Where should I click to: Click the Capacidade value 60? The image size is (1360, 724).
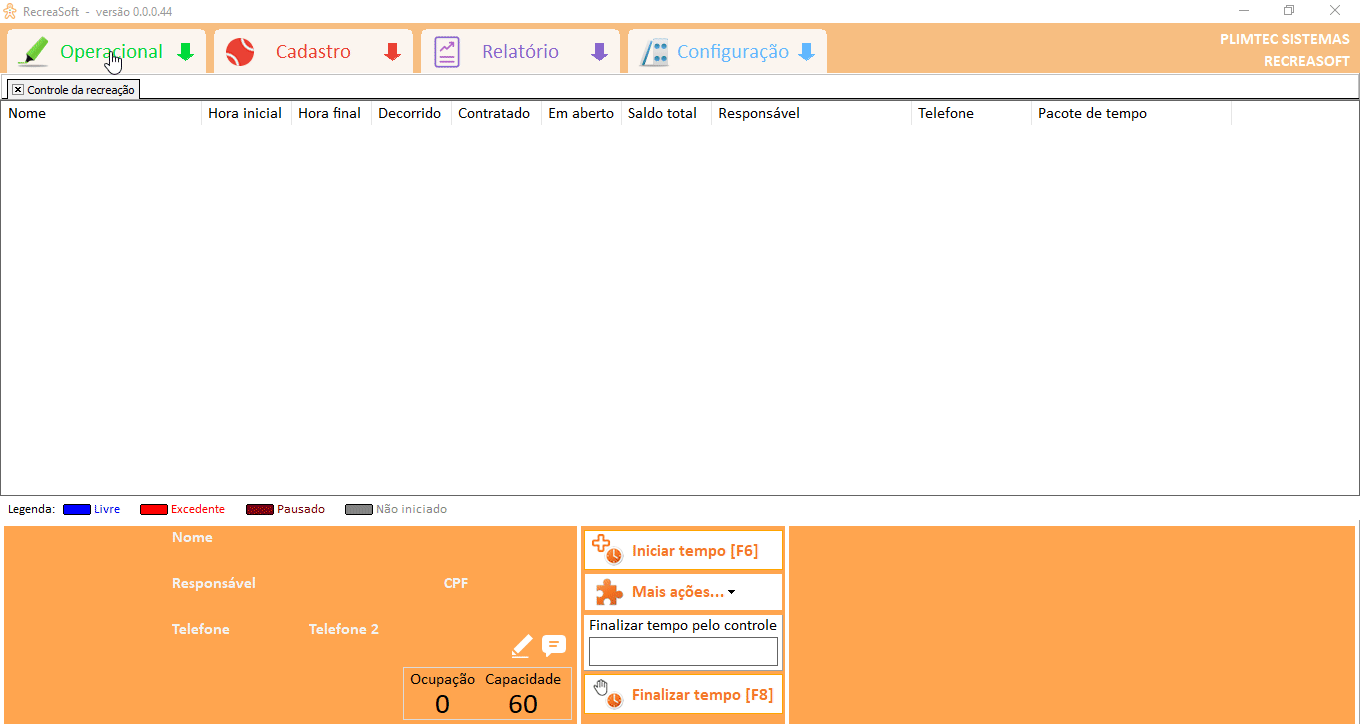(x=523, y=704)
